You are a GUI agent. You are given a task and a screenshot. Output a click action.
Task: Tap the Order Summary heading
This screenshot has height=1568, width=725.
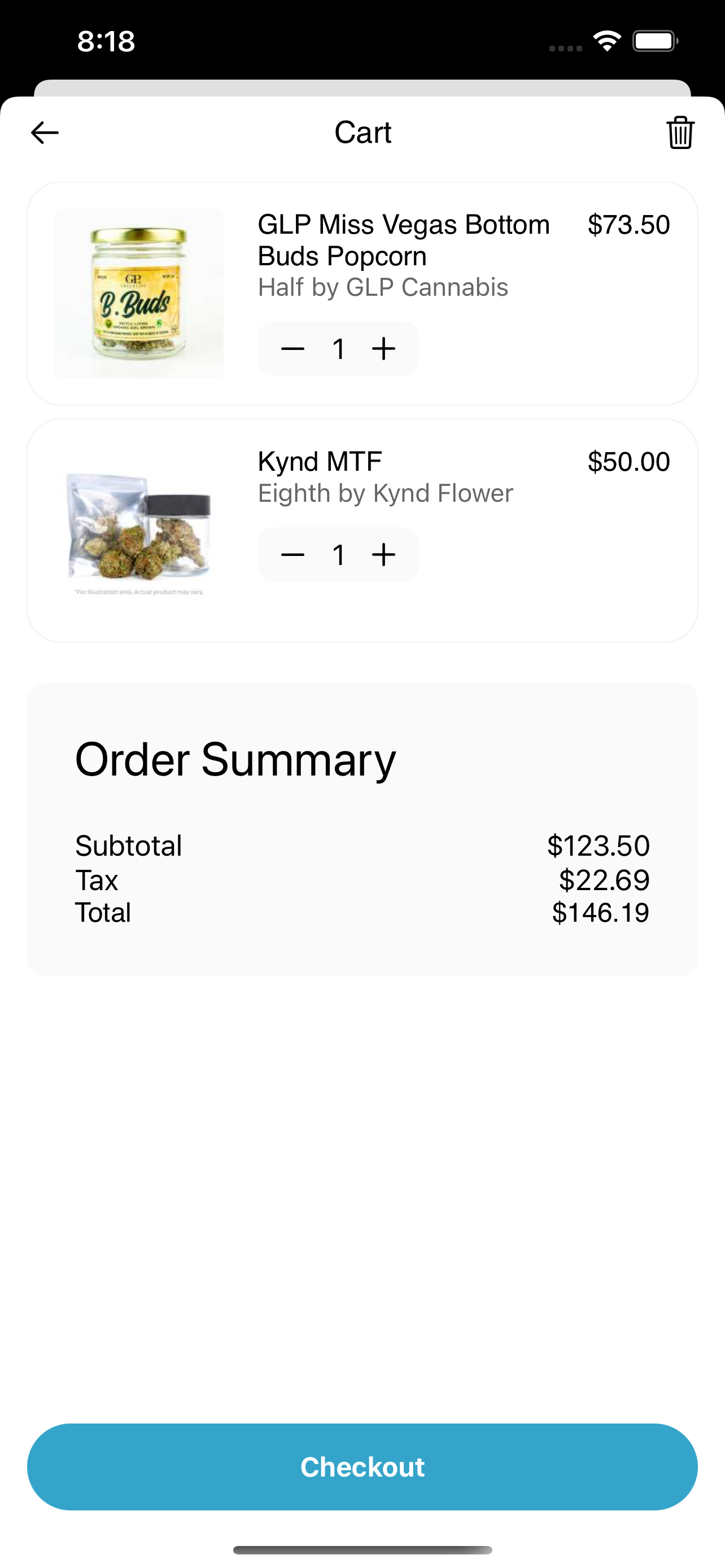pos(235,760)
